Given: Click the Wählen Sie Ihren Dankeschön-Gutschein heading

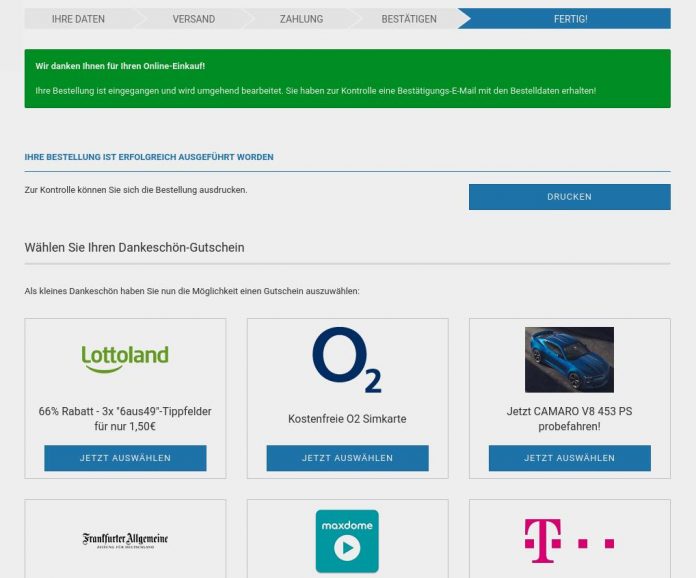Looking at the screenshot, I should [x=134, y=247].
